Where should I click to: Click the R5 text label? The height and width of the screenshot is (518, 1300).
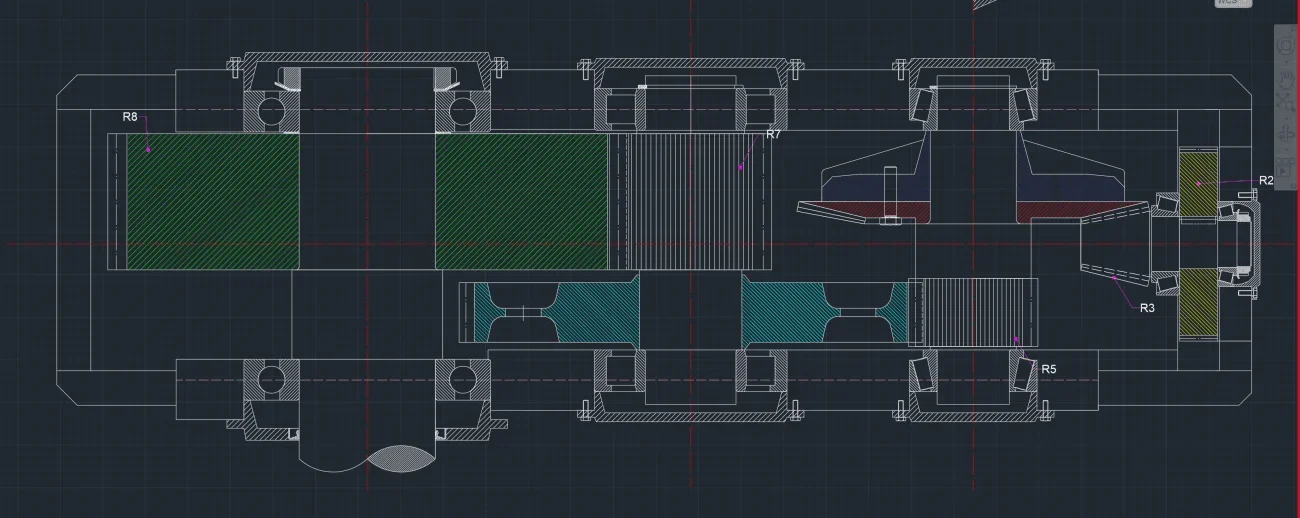1049,369
